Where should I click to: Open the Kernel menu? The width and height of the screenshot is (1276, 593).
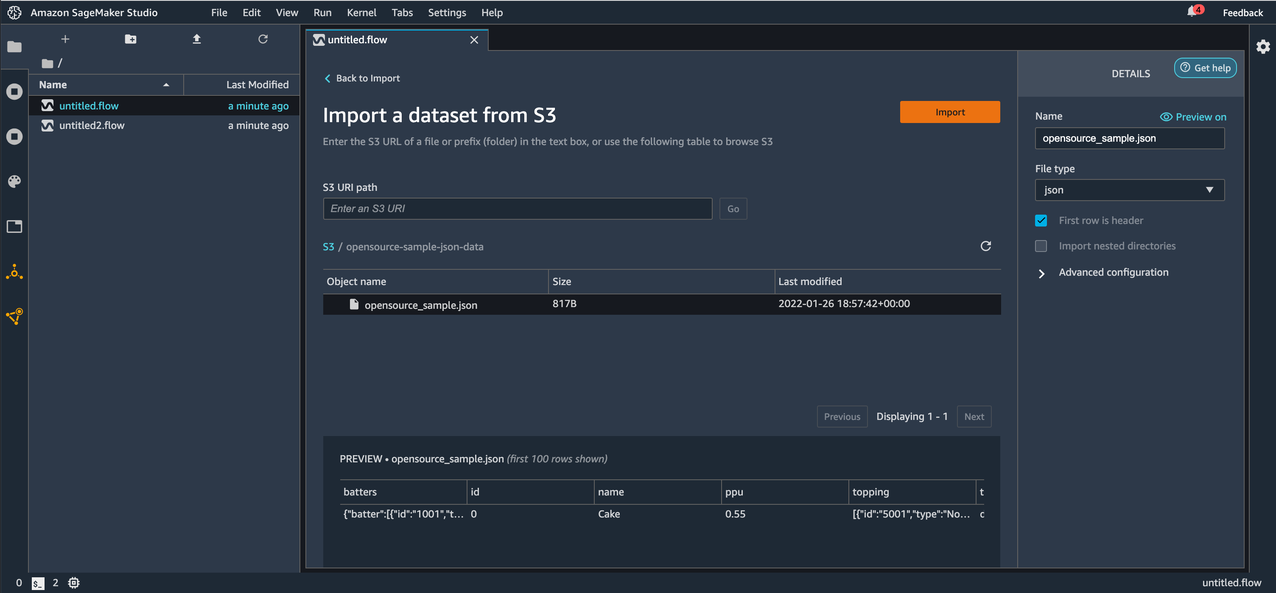pos(361,13)
